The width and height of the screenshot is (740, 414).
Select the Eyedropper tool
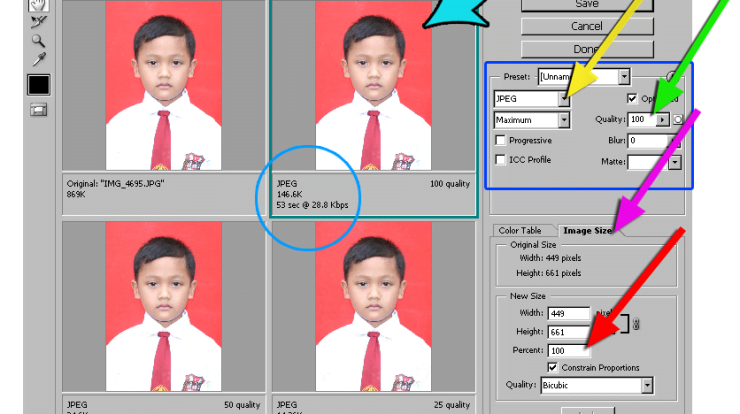click(39, 59)
